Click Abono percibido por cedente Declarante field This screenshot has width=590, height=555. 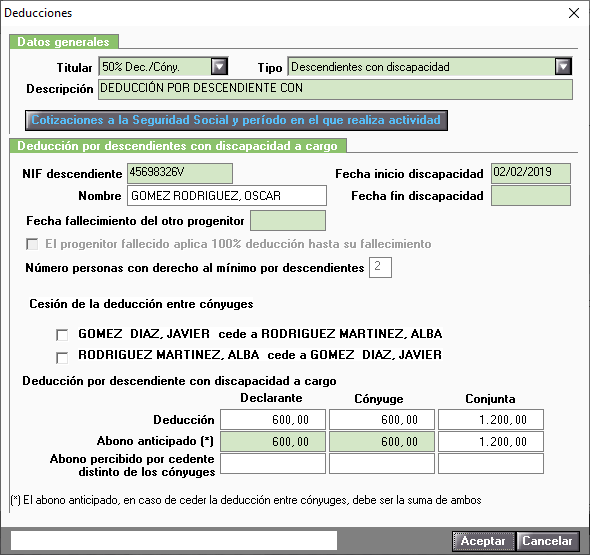[273, 463]
